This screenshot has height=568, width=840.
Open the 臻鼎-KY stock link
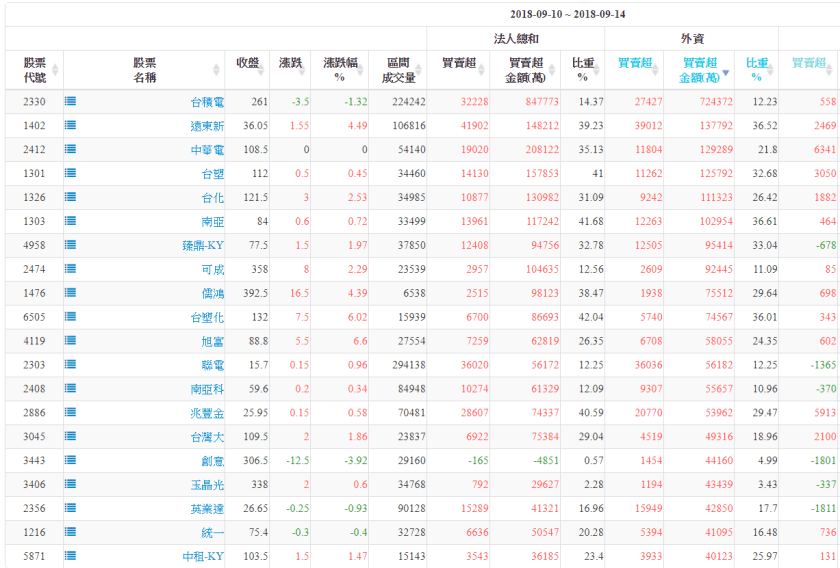click(x=203, y=245)
